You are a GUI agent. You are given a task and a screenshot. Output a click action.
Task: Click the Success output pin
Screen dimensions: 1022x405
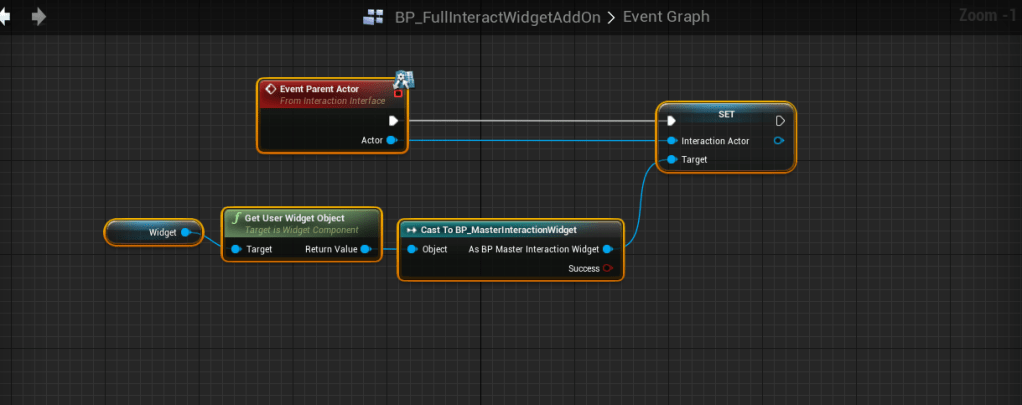coord(608,268)
